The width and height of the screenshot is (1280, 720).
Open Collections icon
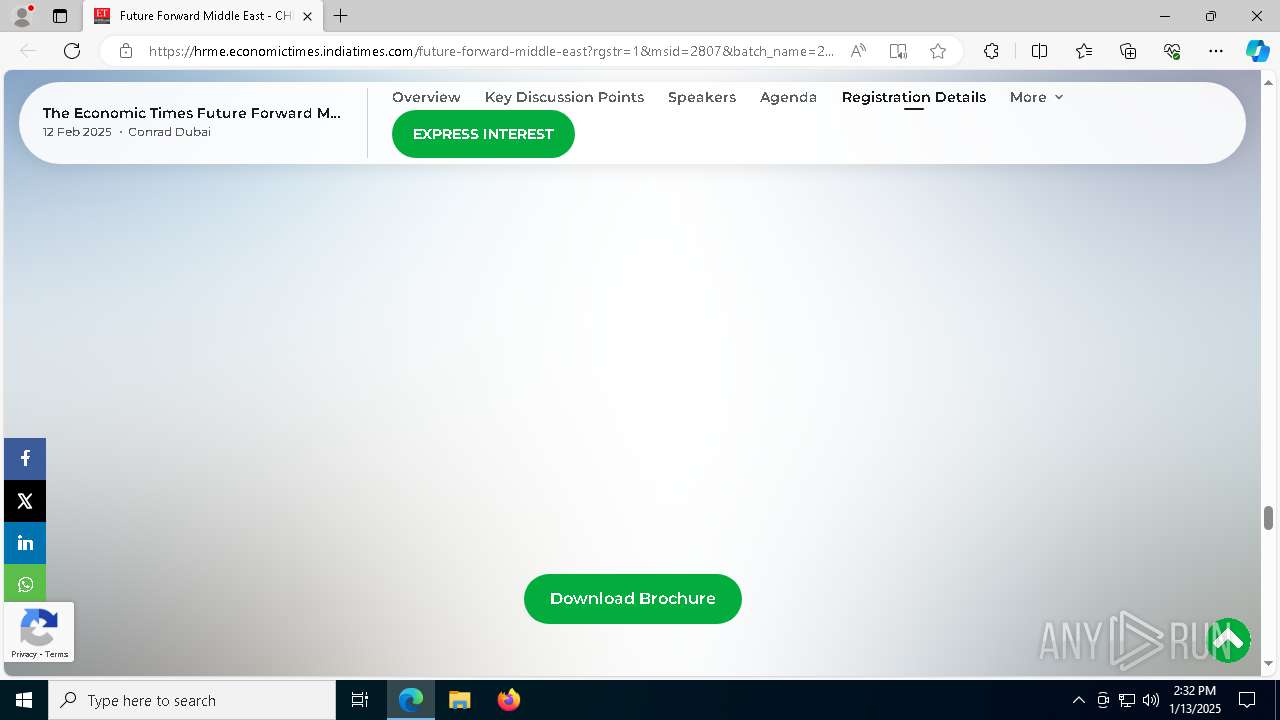(x=1128, y=51)
